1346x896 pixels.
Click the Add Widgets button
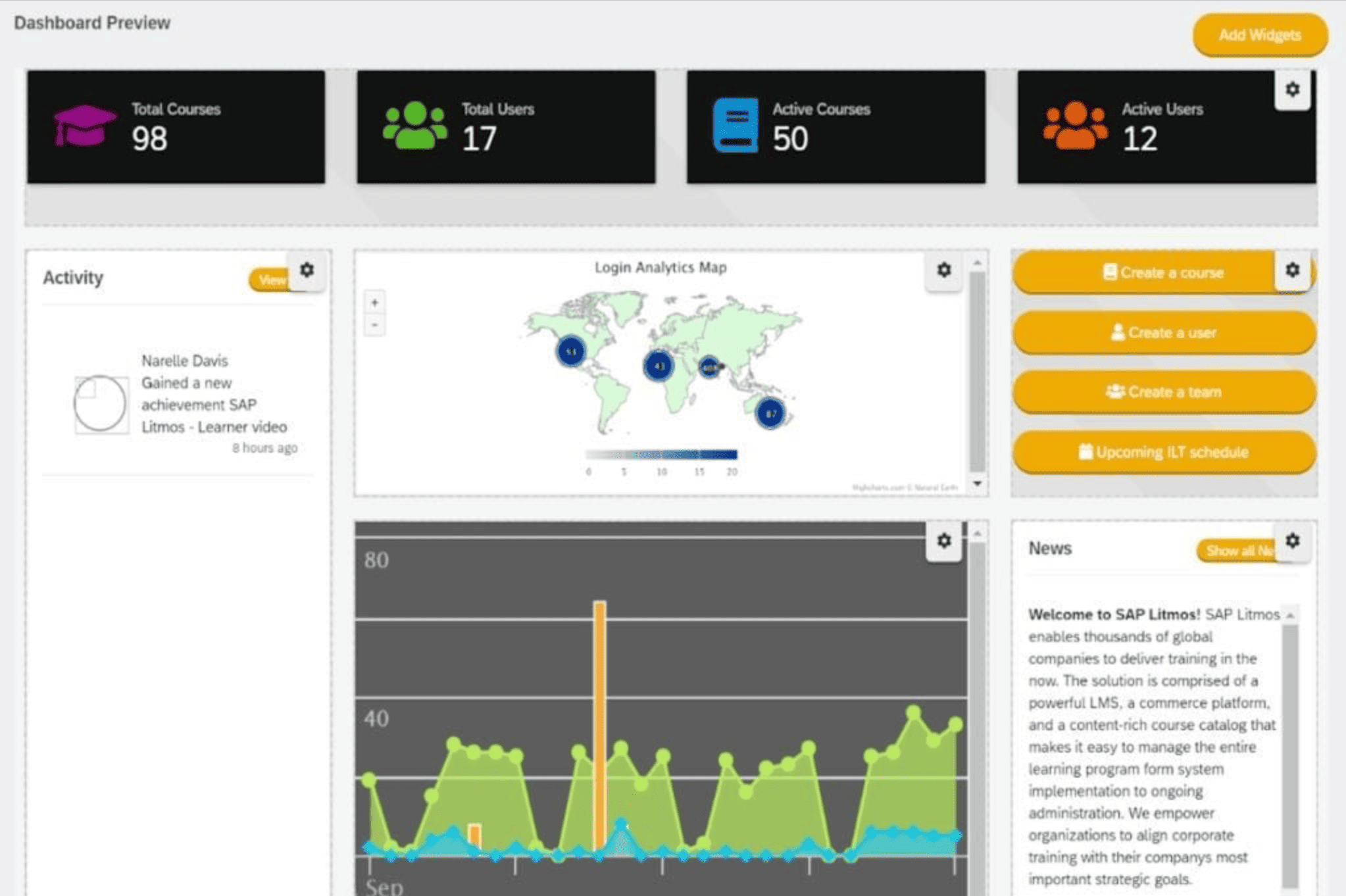1259,35
